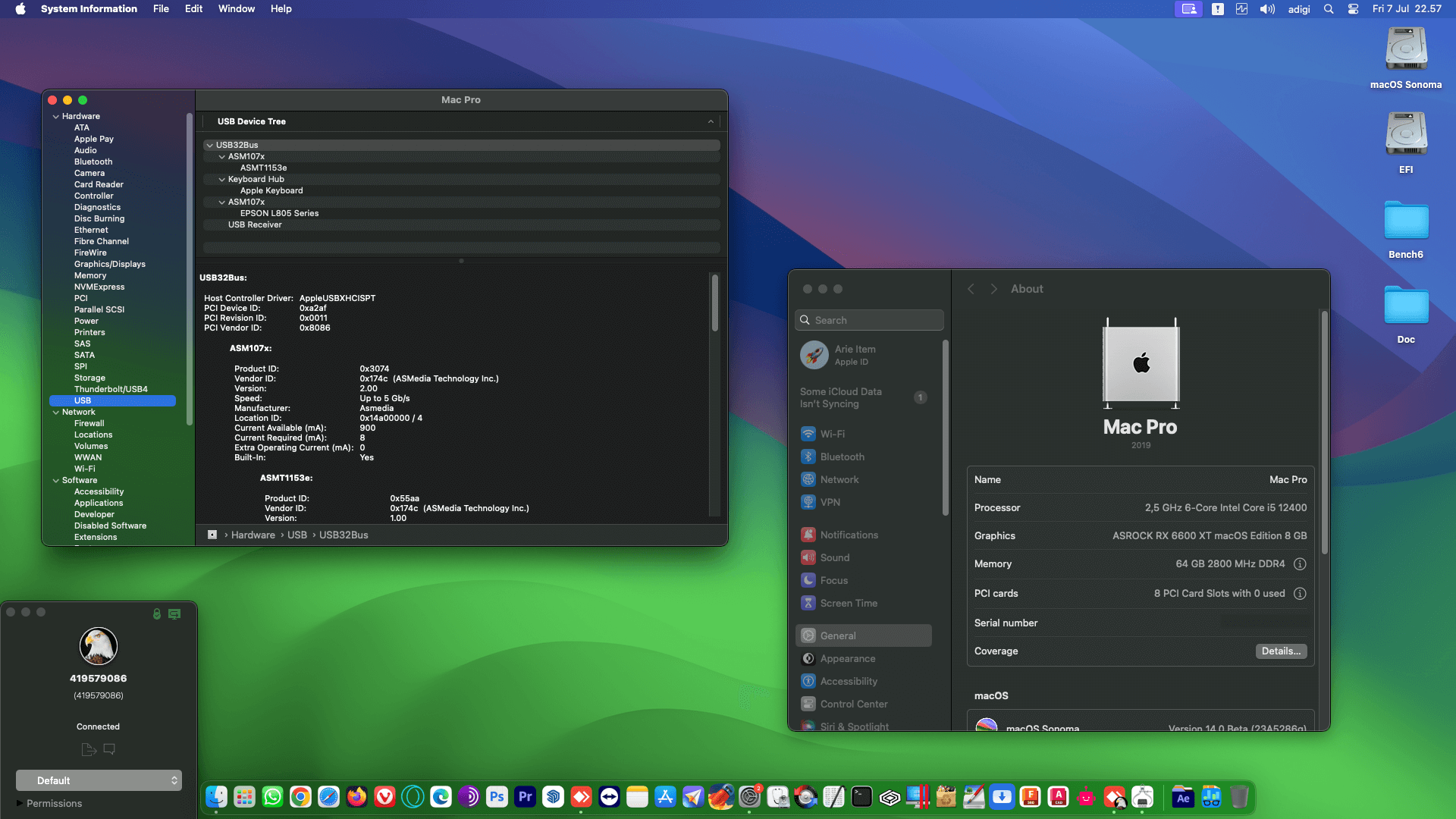Open Finder from the Dock
The height and width of the screenshot is (819, 1456).
(216, 797)
